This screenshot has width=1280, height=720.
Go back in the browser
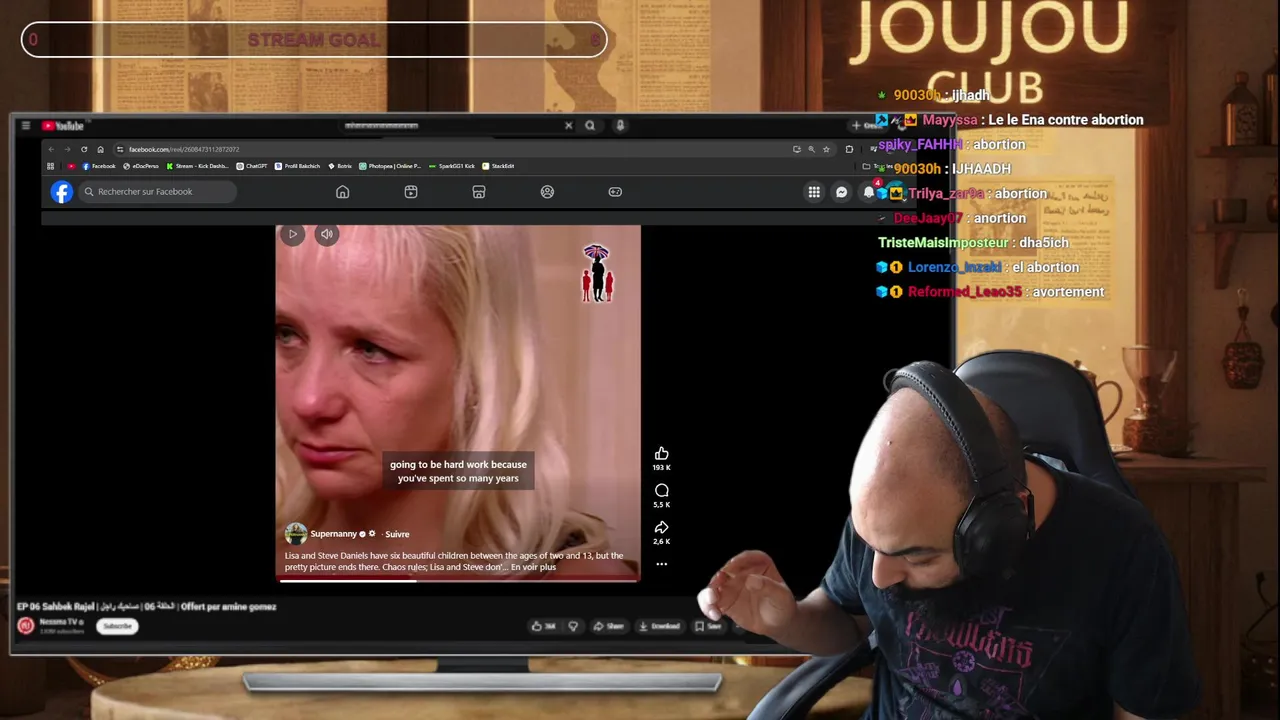click(51, 149)
